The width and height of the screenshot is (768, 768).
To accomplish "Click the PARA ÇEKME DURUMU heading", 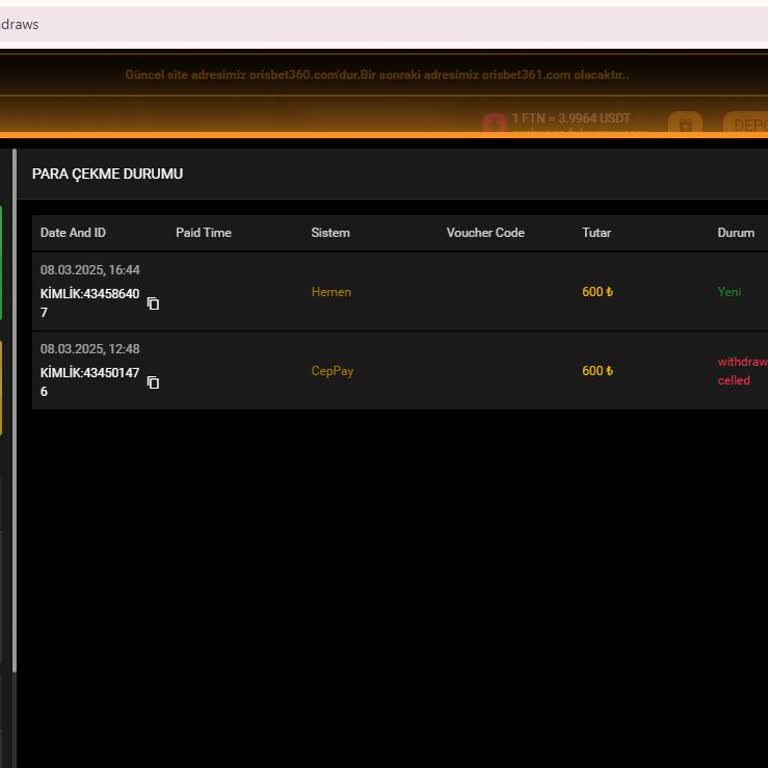I will coord(107,174).
